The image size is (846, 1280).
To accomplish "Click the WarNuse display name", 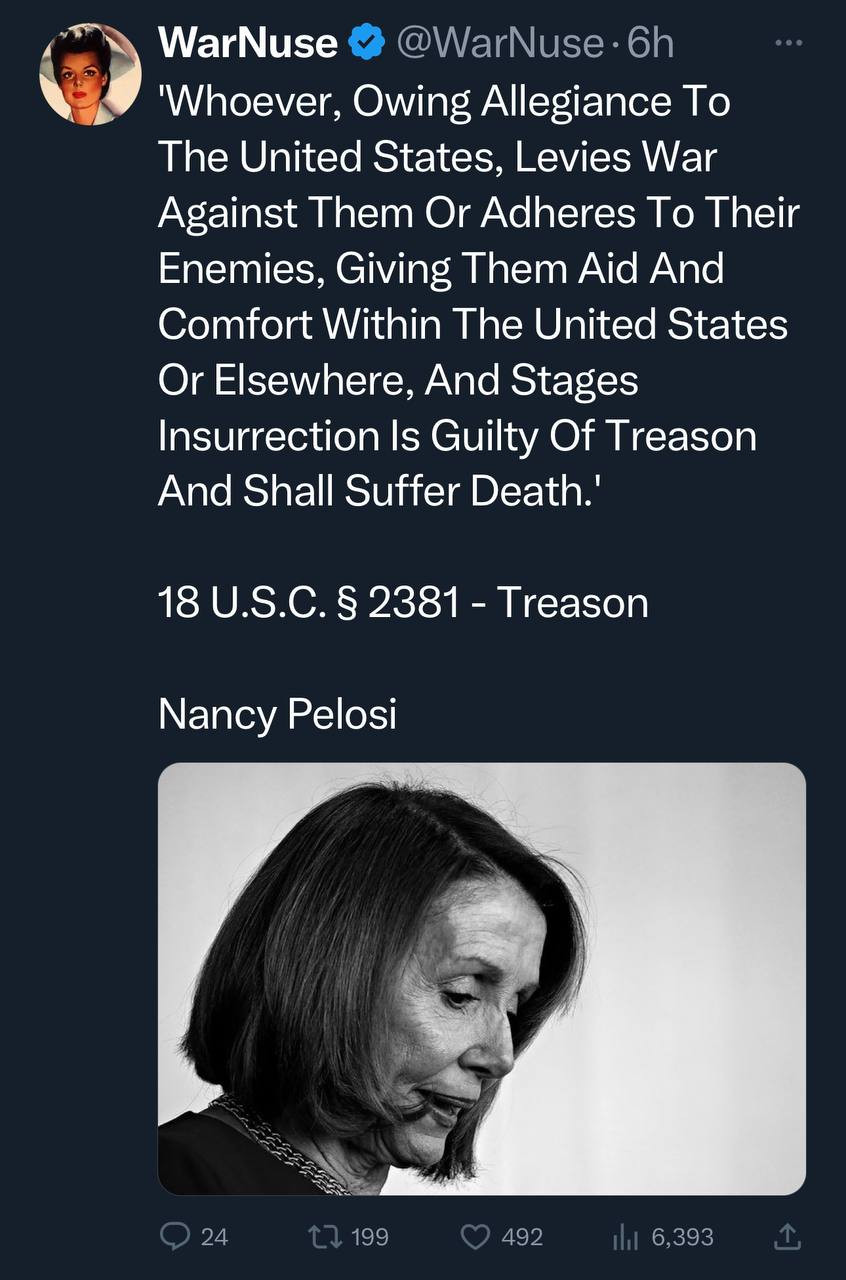I will 248,44.
